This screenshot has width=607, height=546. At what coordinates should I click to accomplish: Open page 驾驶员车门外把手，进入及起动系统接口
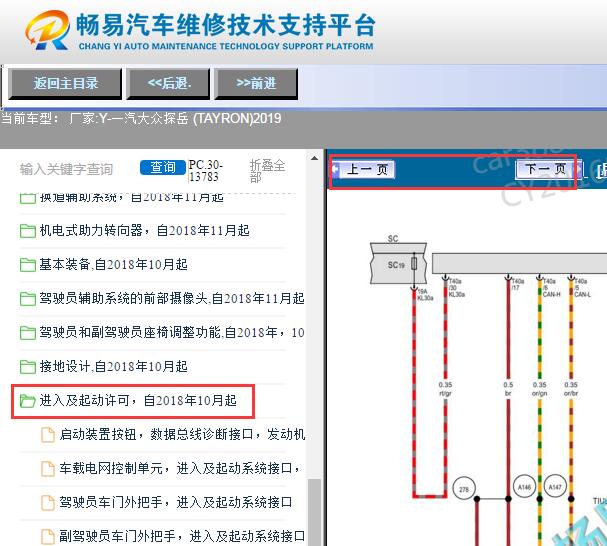coord(176,503)
